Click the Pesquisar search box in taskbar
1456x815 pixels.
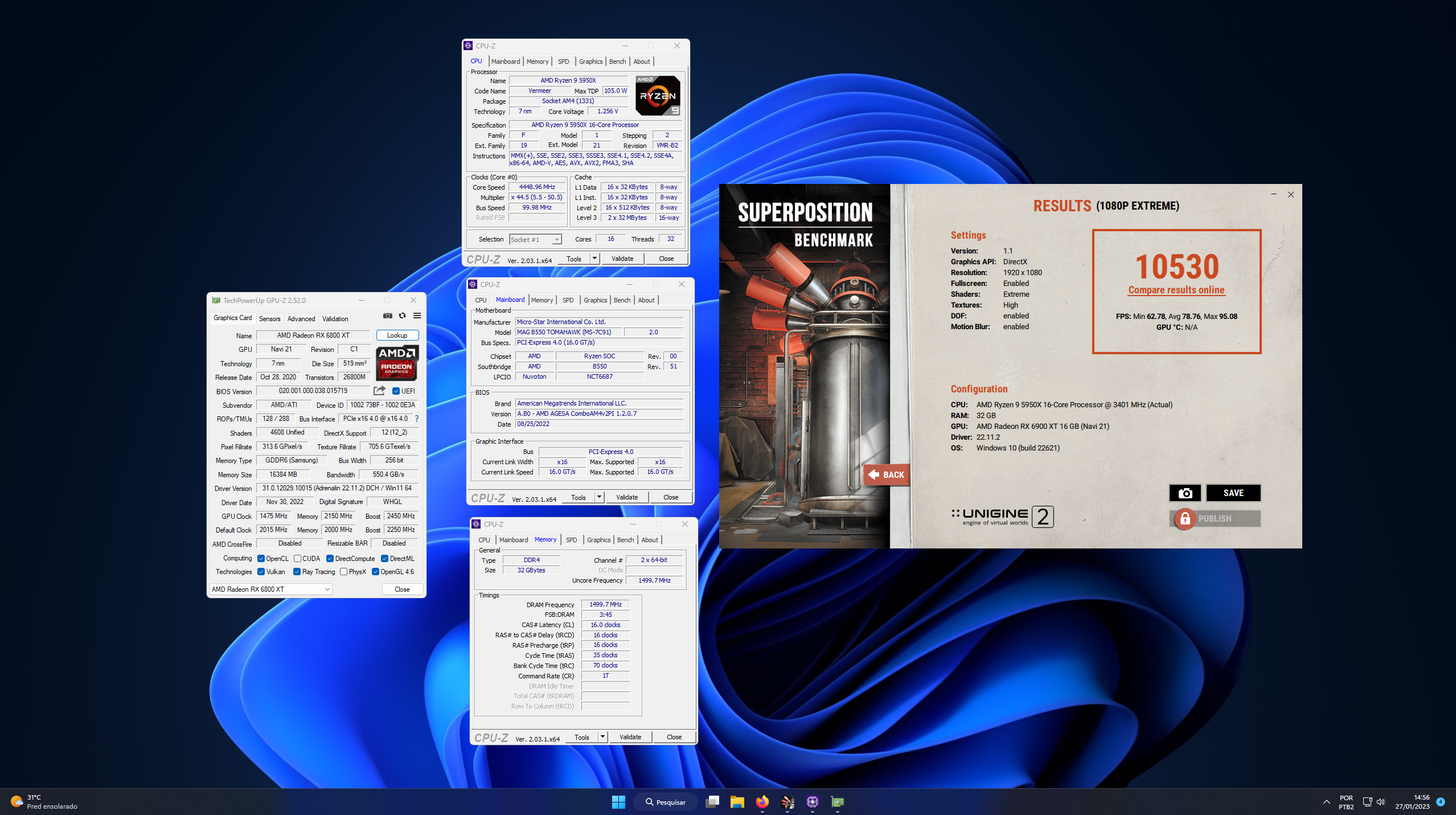[x=665, y=802]
